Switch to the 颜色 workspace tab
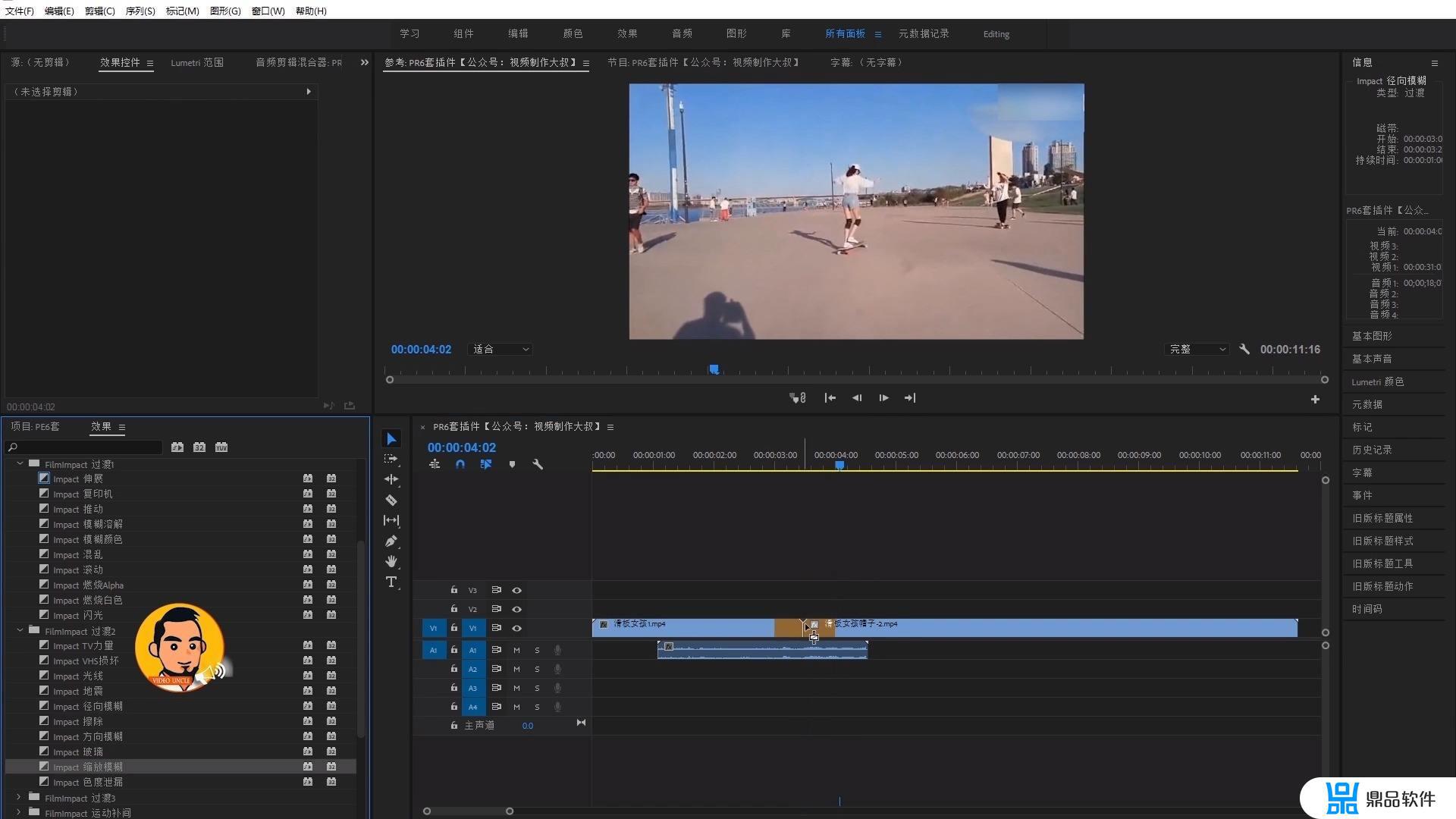Screen dimensions: 1456x819 pos(573,34)
